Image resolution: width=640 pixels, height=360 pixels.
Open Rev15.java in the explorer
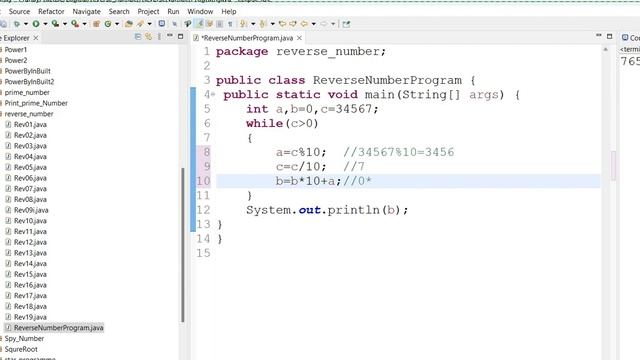tap(30, 274)
